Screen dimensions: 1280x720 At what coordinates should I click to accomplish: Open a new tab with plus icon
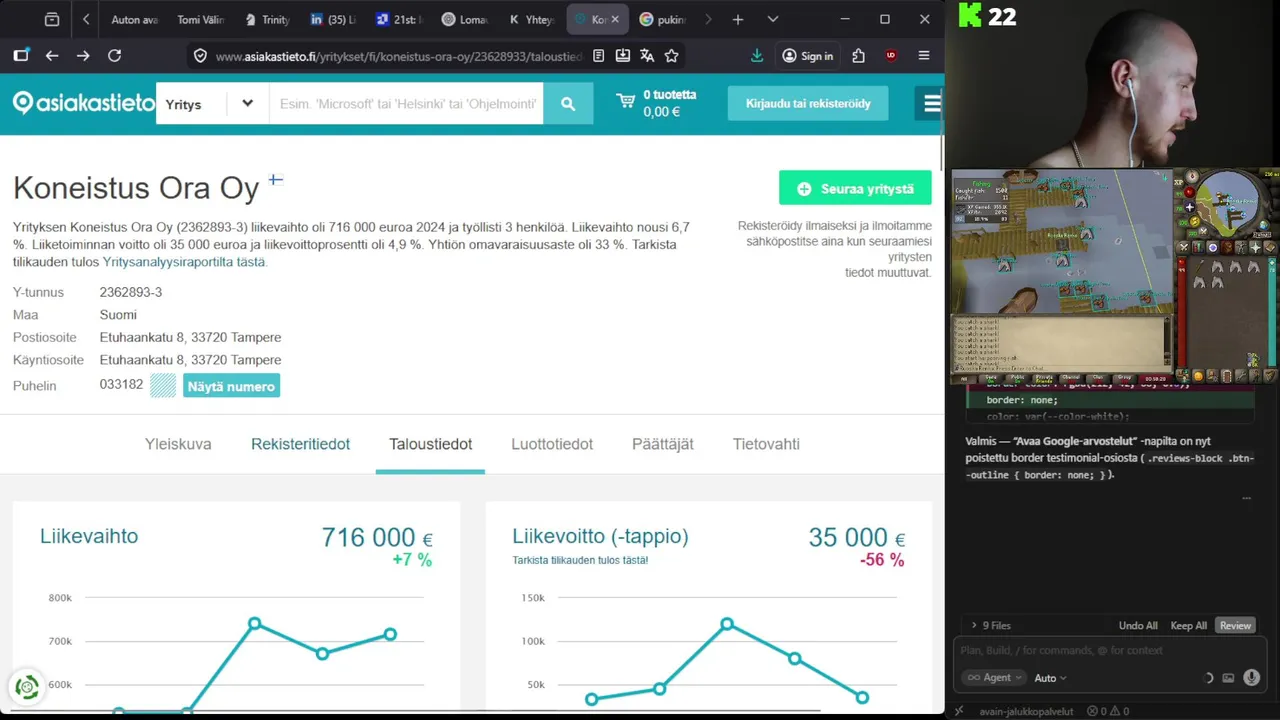[x=738, y=19]
